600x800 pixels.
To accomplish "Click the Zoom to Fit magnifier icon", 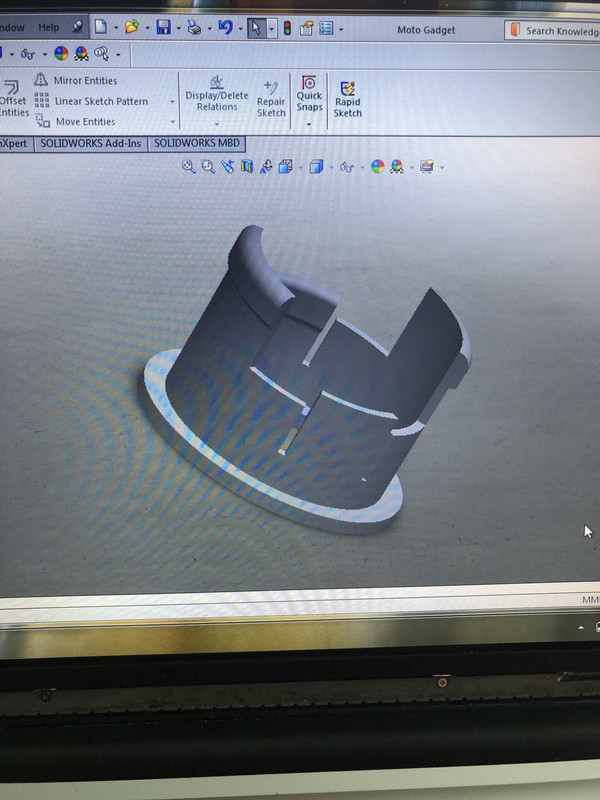I will click(189, 166).
